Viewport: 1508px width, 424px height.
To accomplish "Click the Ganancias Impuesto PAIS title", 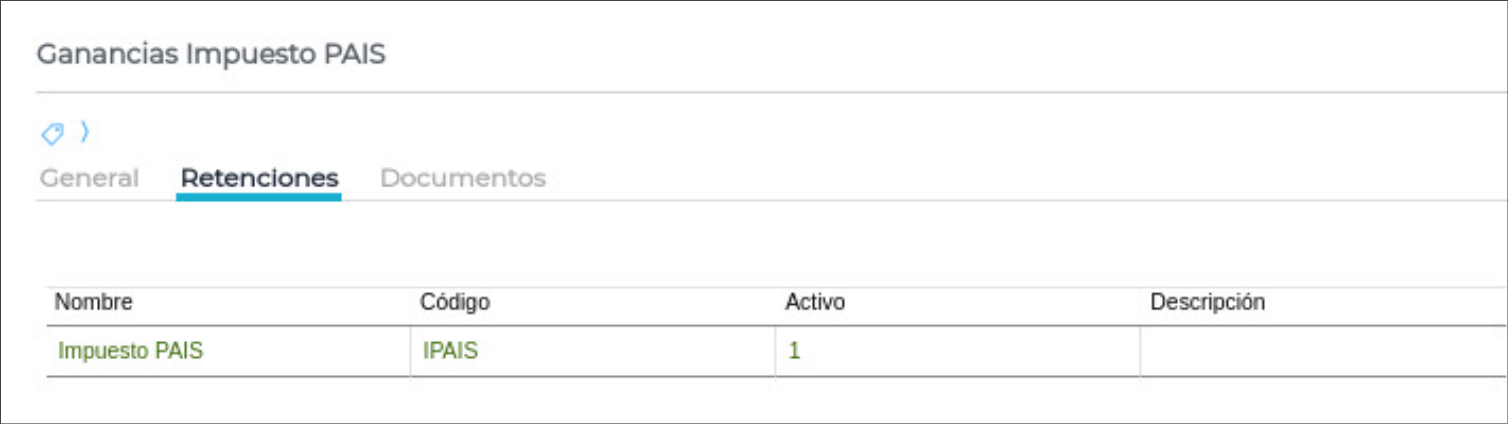I will click(x=211, y=54).
